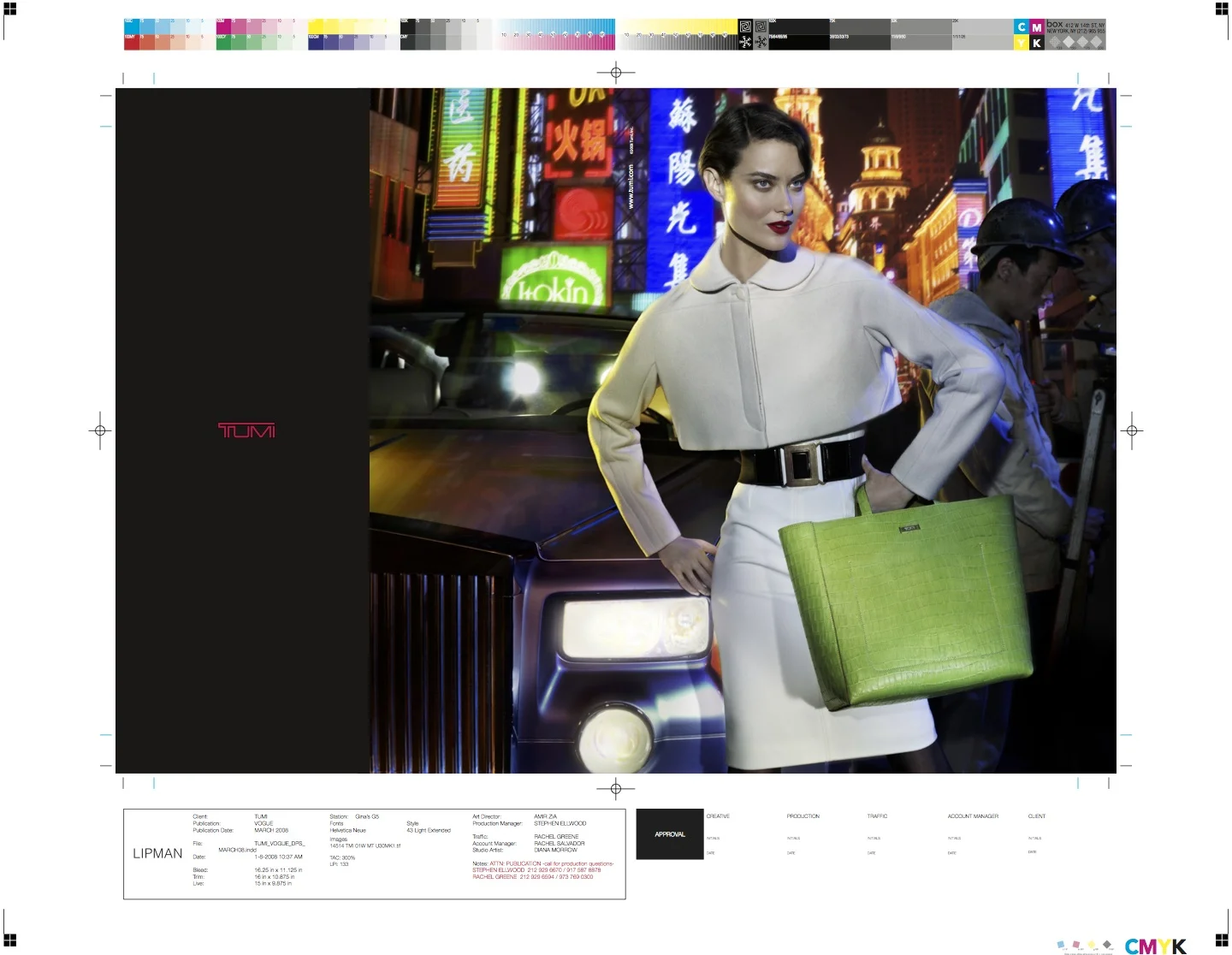Click the PRODUCTION approval heading
Viewport: 1232px width, 955px height.
(803, 816)
